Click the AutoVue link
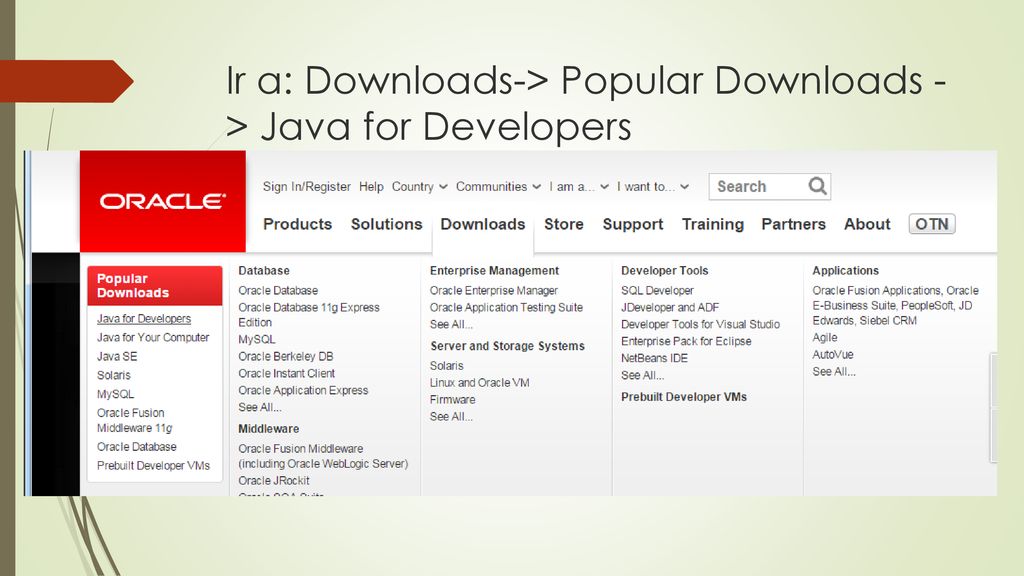 tap(833, 355)
